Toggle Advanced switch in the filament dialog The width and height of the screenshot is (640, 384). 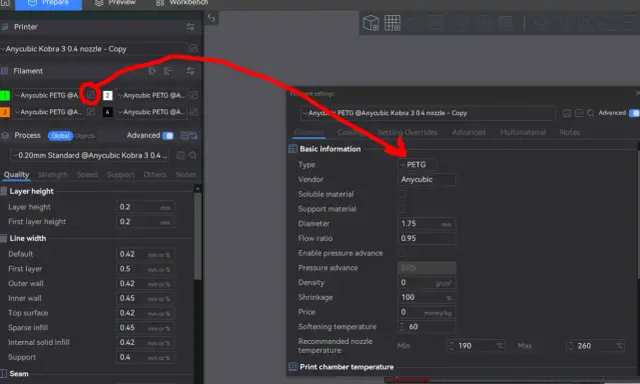pos(634,113)
